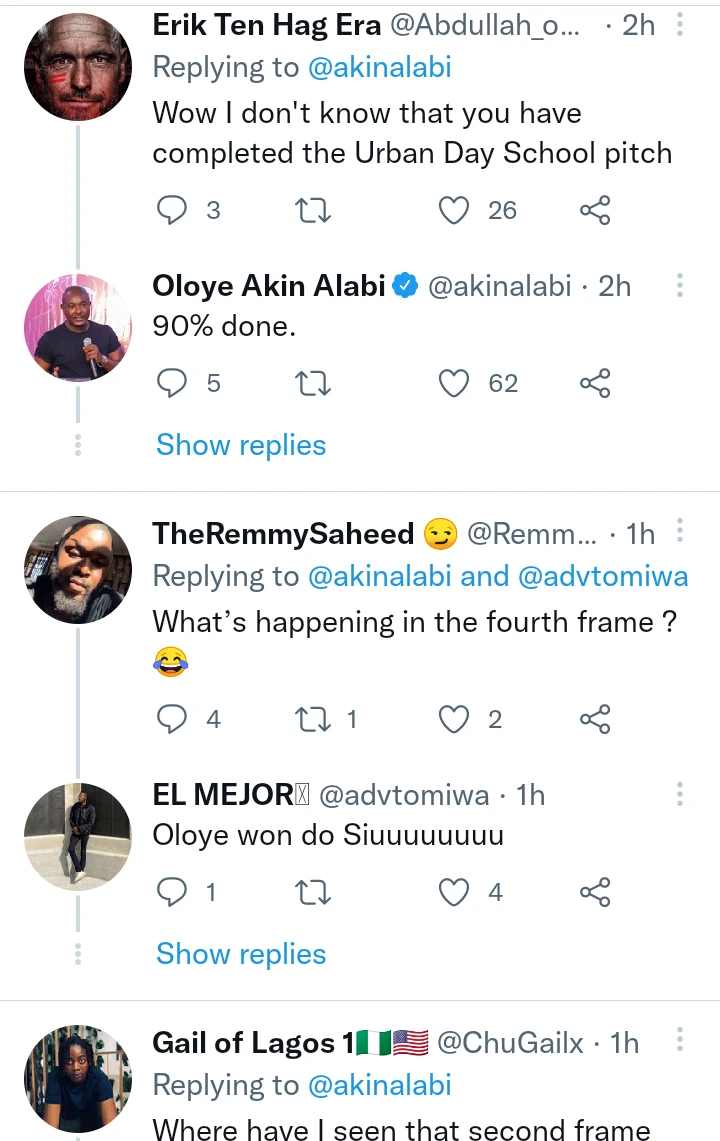Share Erik Ten Hag Era's tweet
The image size is (720, 1141).
click(595, 210)
